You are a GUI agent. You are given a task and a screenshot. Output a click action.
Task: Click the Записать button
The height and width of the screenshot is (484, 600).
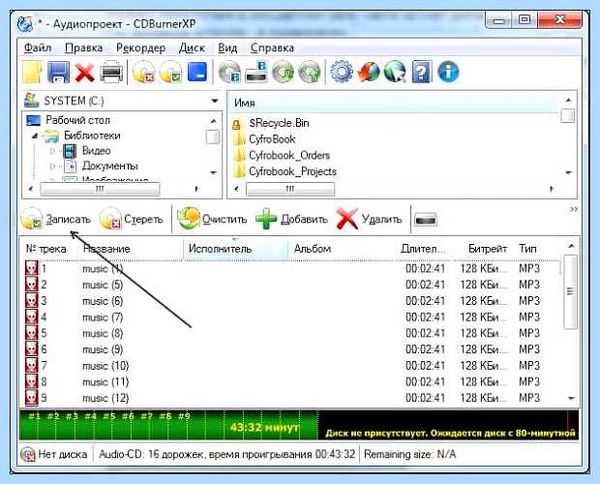(x=56, y=219)
